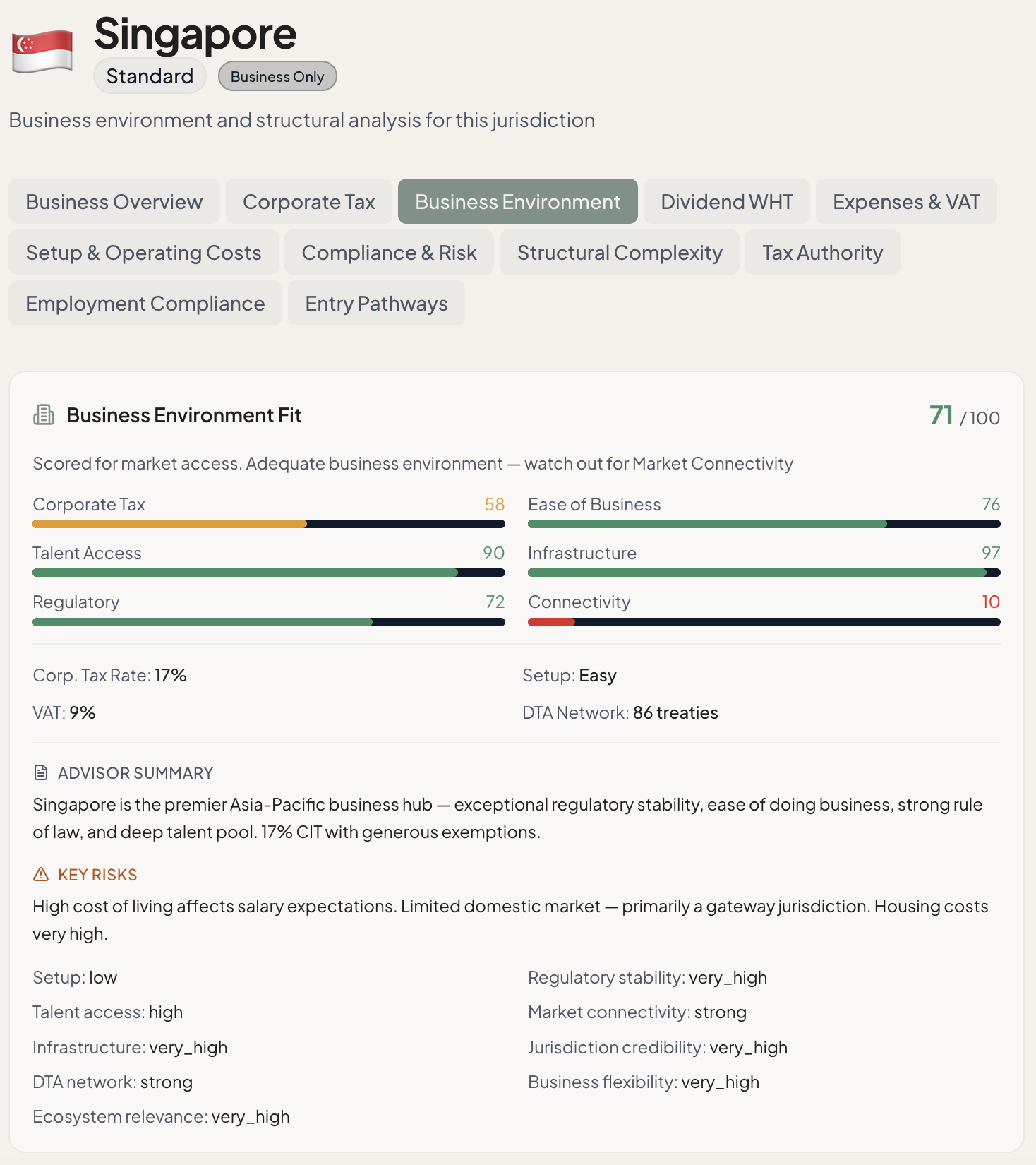Screen dimensions: 1036x1165
Task: Click the Regulatory progress bar
Action: pyautogui.click(x=269, y=622)
